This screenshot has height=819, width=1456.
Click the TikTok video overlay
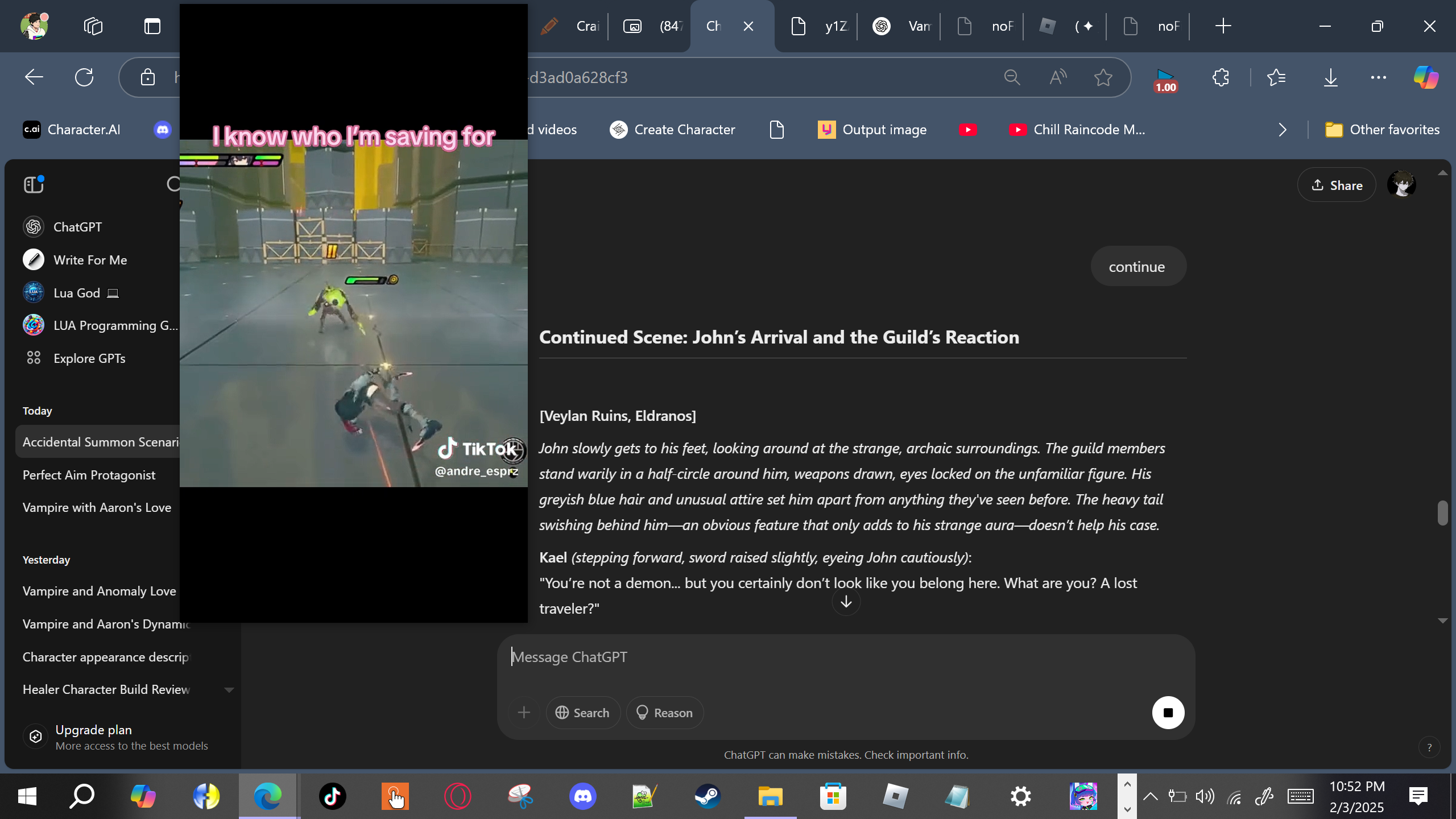pyautogui.click(x=354, y=313)
